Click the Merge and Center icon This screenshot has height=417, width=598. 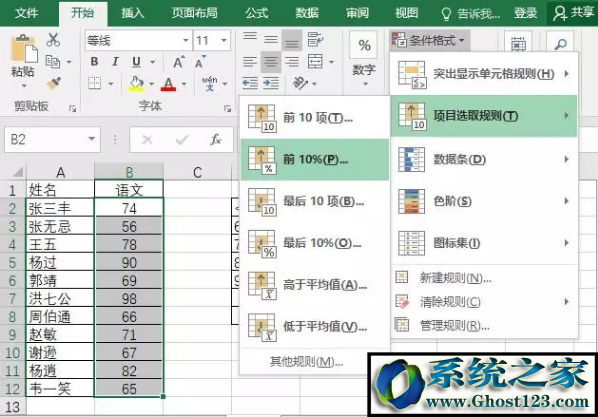pyautogui.click(x=315, y=61)
